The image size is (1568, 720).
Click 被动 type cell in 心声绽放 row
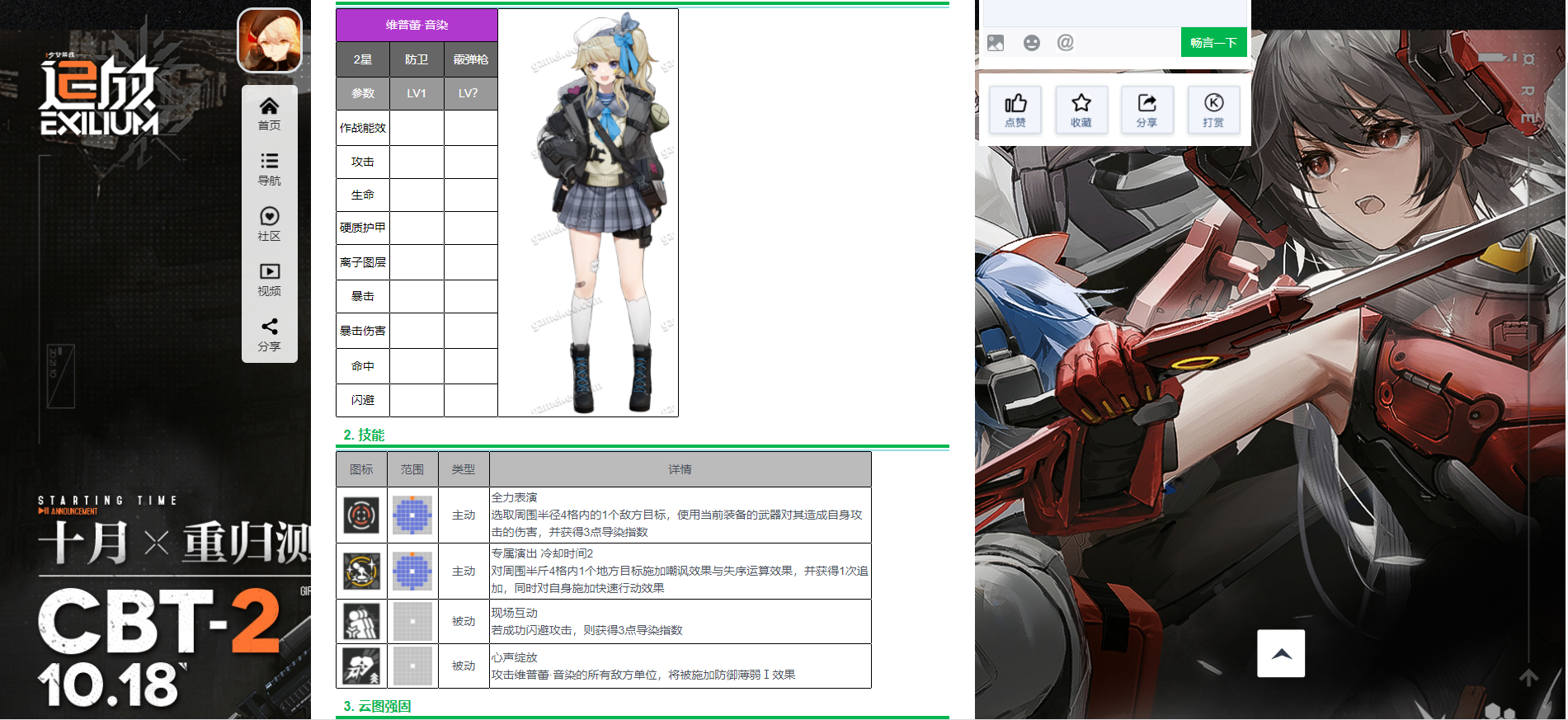click(464, 666)
